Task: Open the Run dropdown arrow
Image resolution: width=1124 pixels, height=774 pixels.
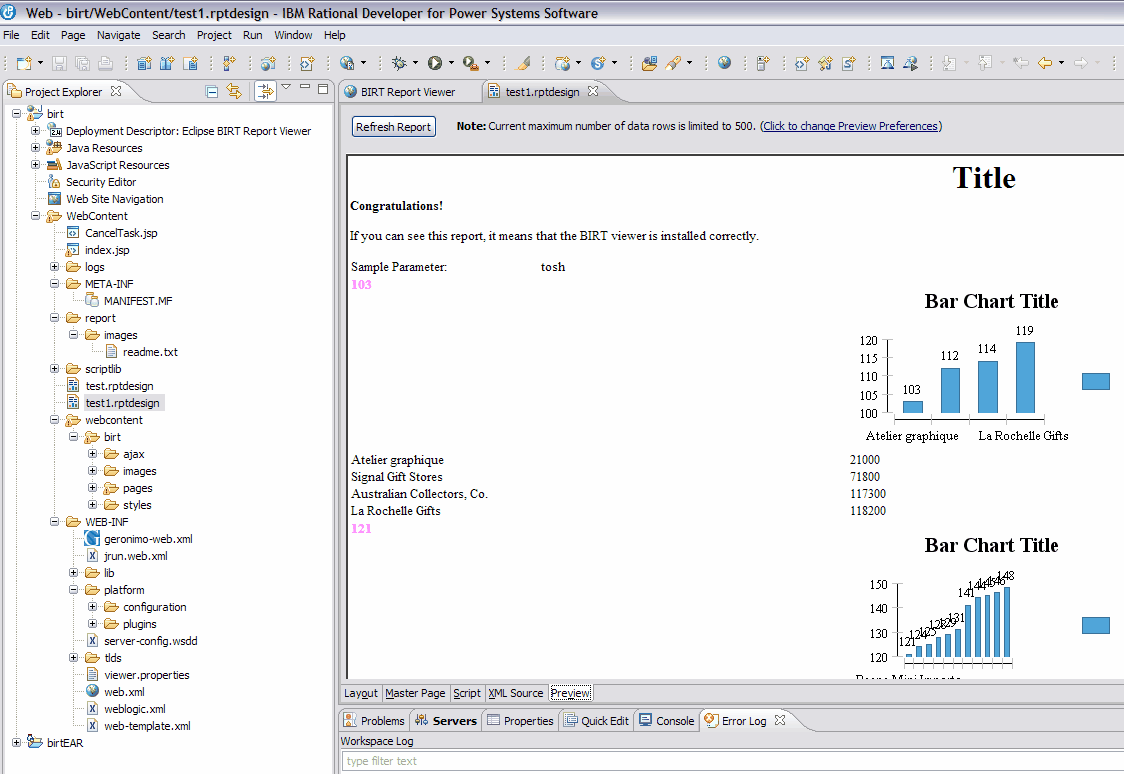Action: (451, 63)
